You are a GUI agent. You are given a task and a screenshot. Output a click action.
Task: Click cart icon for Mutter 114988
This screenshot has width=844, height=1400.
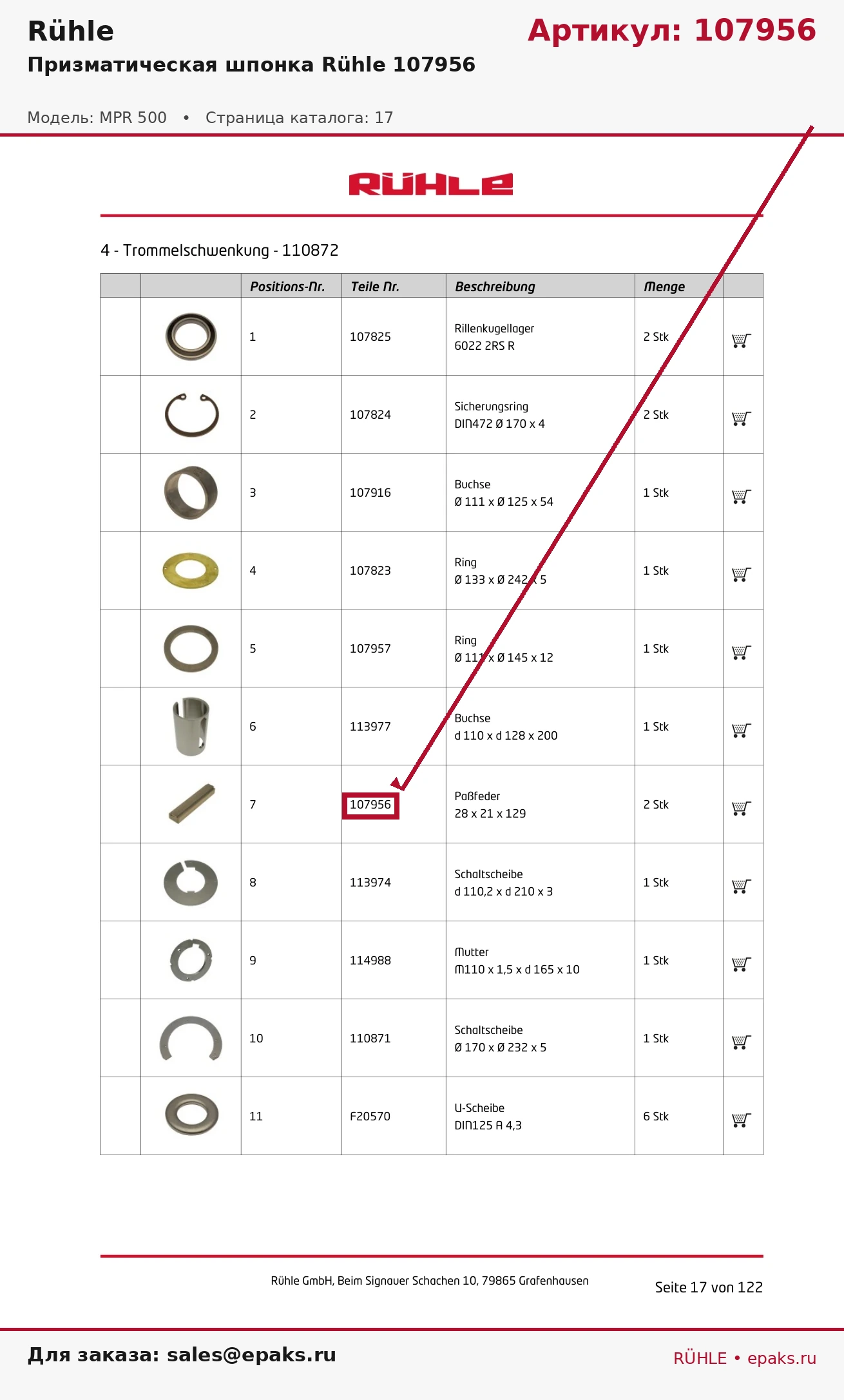point(742,964)
